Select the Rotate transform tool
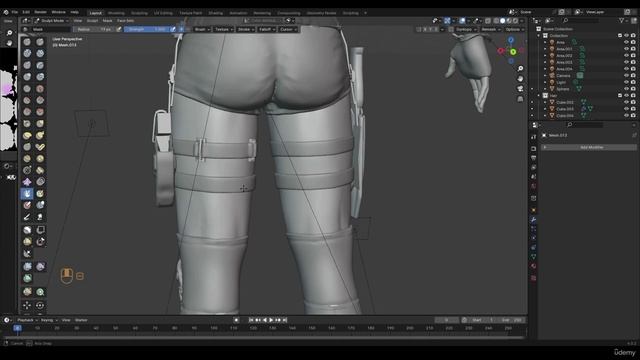Image resolution: width=640 pixels, height=360 pixels. (40, 305)
